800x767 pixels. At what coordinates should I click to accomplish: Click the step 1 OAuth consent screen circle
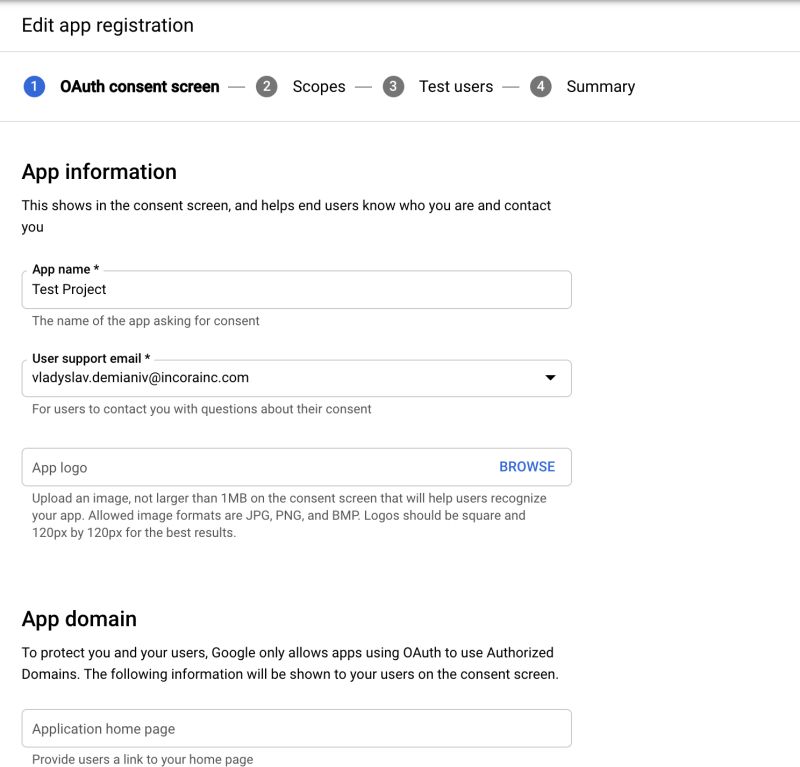[x=35, y=87]
